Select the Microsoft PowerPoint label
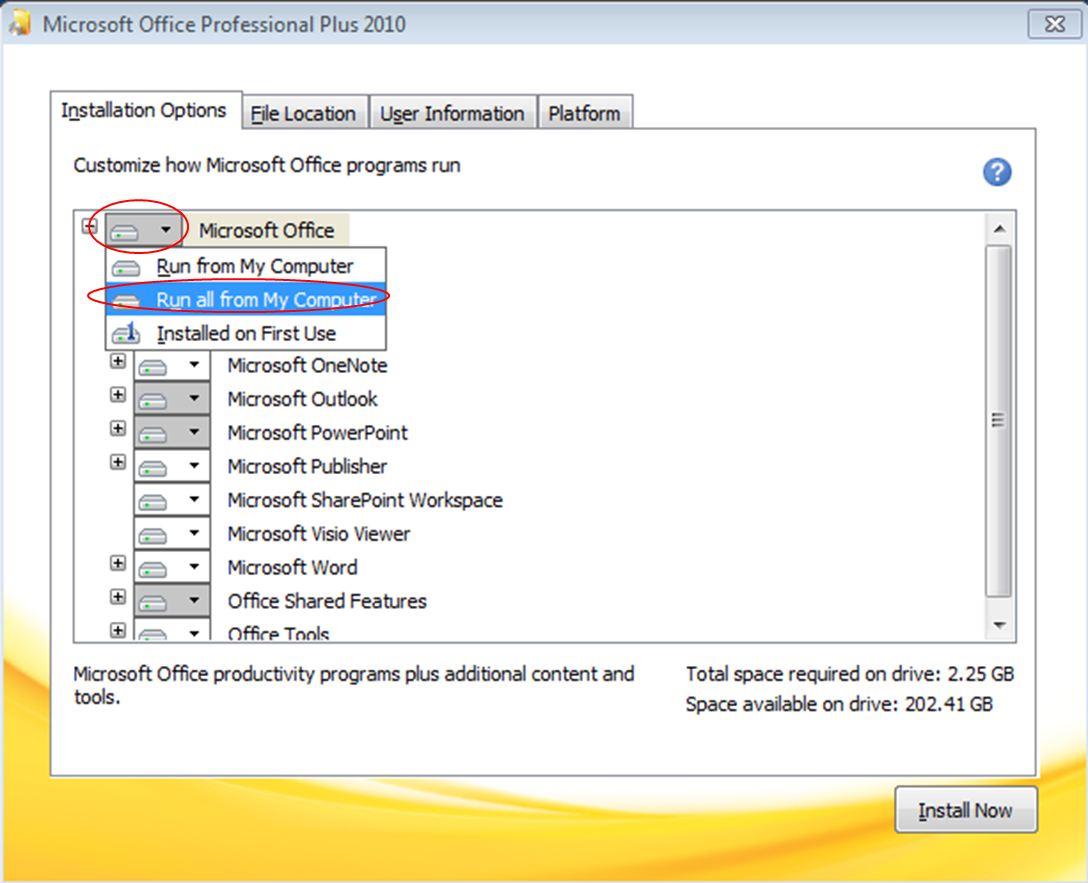 [x=318, y=433]
